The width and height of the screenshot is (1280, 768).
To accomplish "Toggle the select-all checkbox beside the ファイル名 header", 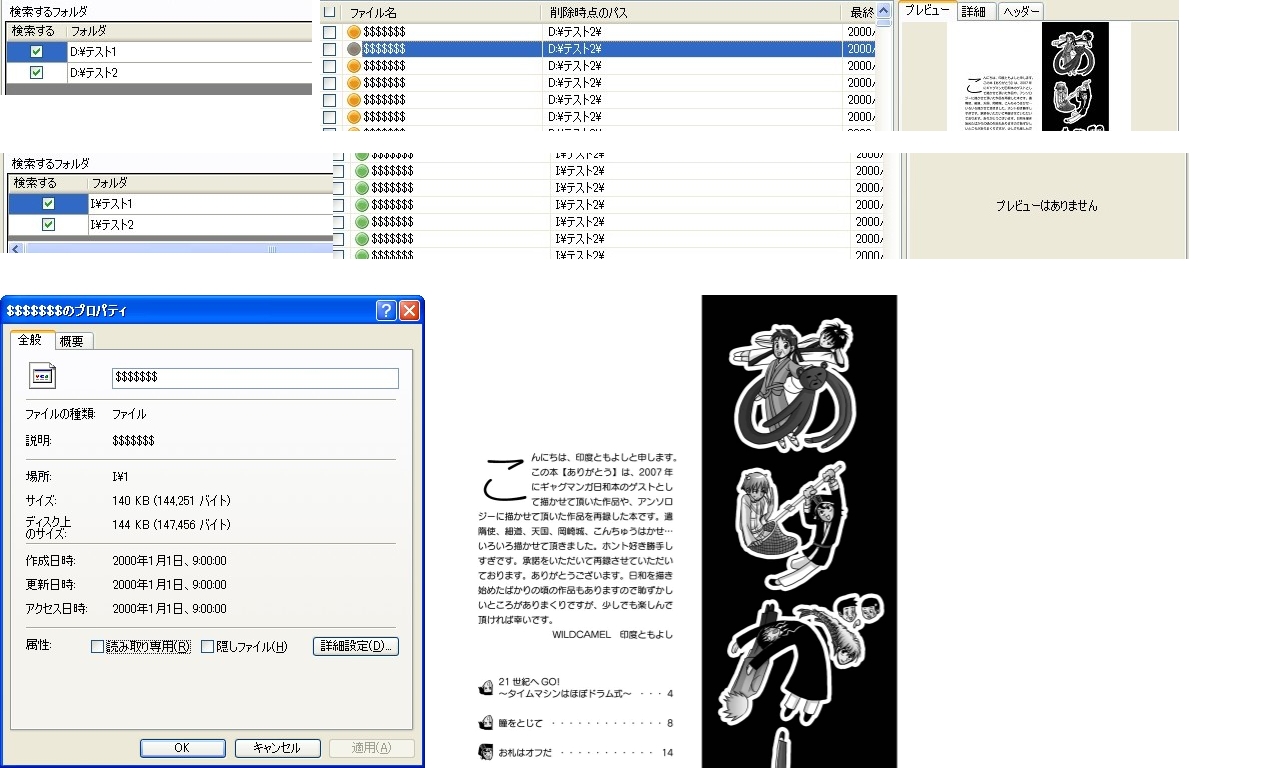I will click(x=330, y=12).
